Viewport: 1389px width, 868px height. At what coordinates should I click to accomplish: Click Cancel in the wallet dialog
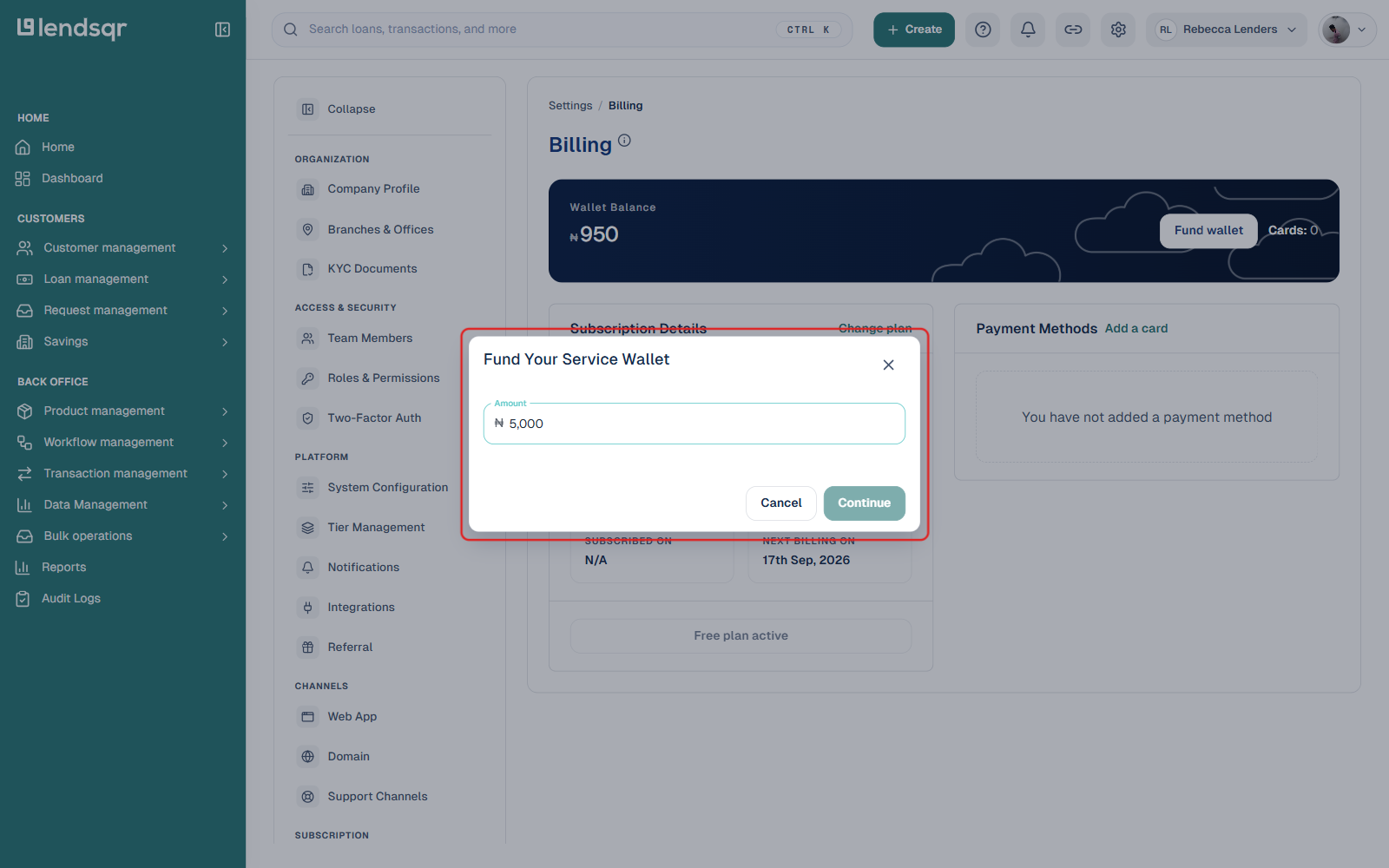pos(781,503)
